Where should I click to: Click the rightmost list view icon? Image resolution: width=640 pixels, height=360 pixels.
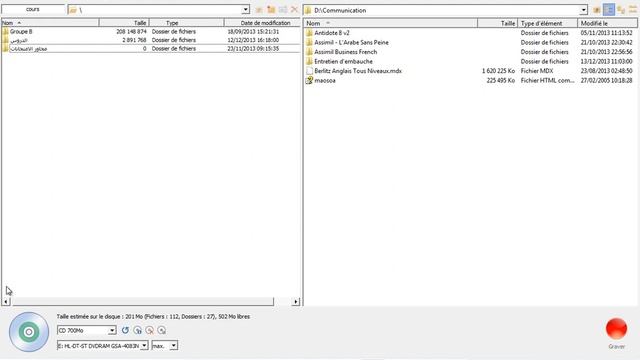coord(633,10)
